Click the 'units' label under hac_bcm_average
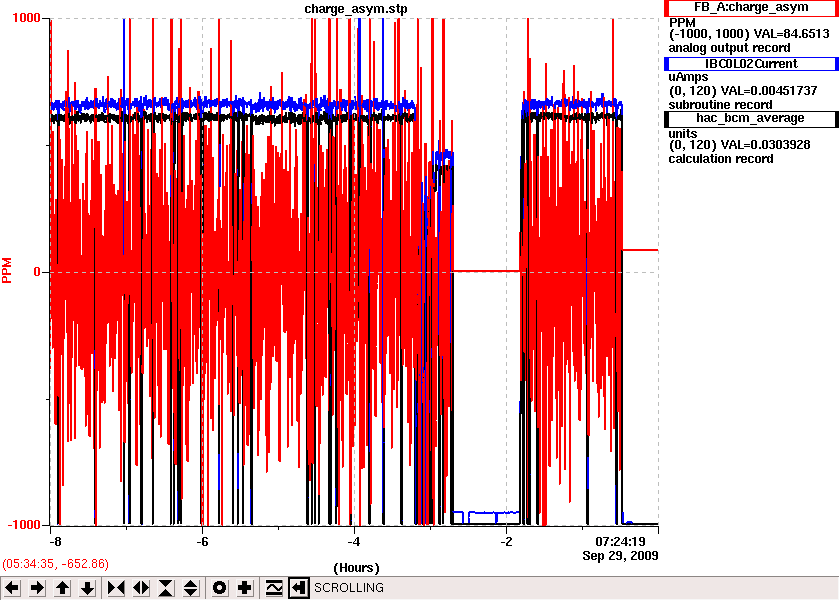Screen dimensions: 839x600 (x=683, y=134)
